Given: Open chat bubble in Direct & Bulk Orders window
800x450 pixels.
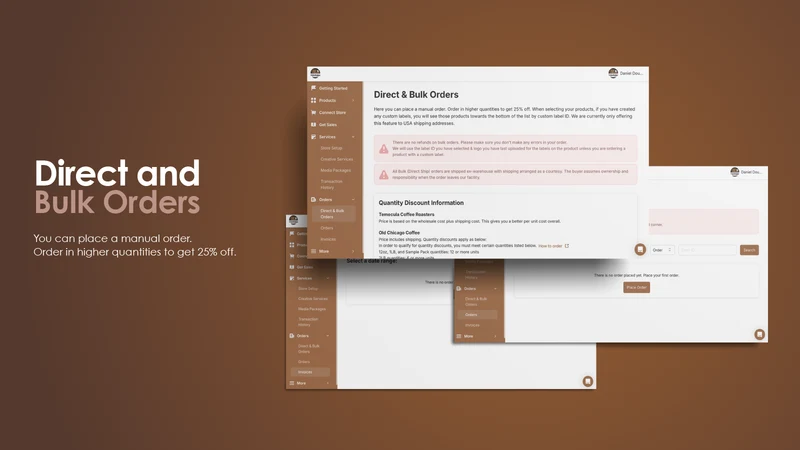Looking at the screenshot, I should (x=640, y=249).
